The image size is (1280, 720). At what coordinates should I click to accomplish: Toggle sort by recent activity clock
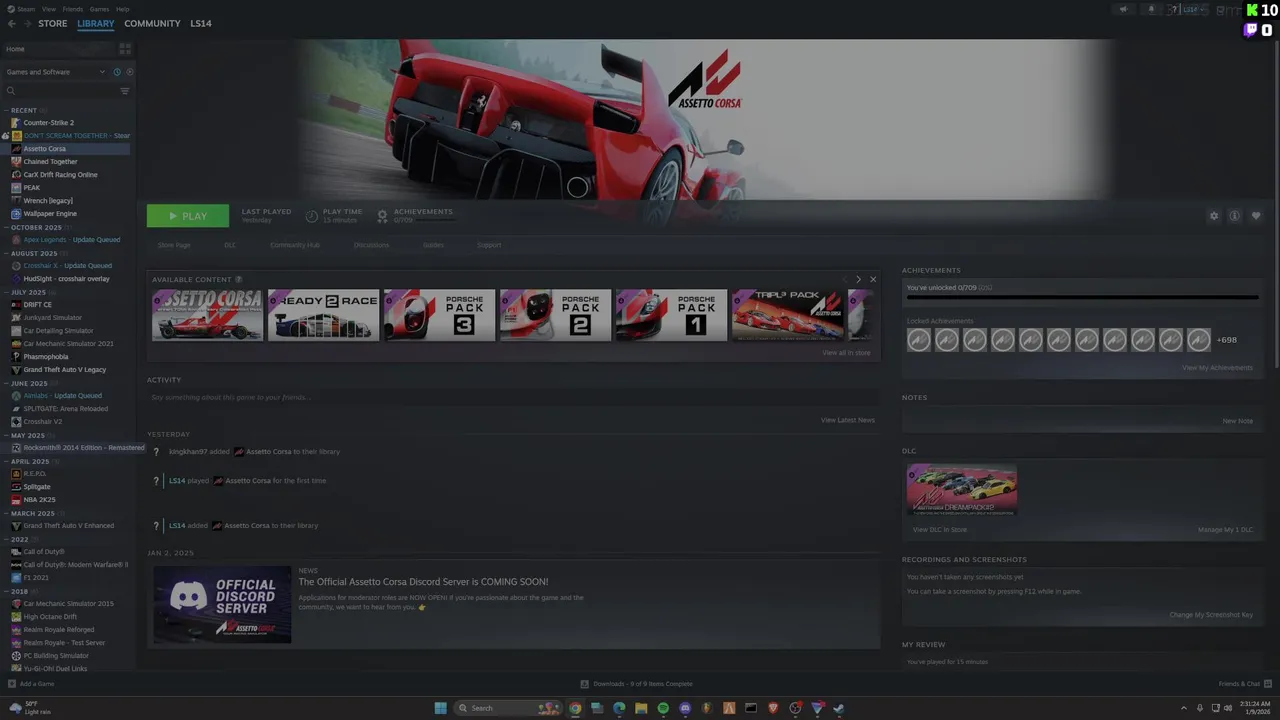[117, 72]
